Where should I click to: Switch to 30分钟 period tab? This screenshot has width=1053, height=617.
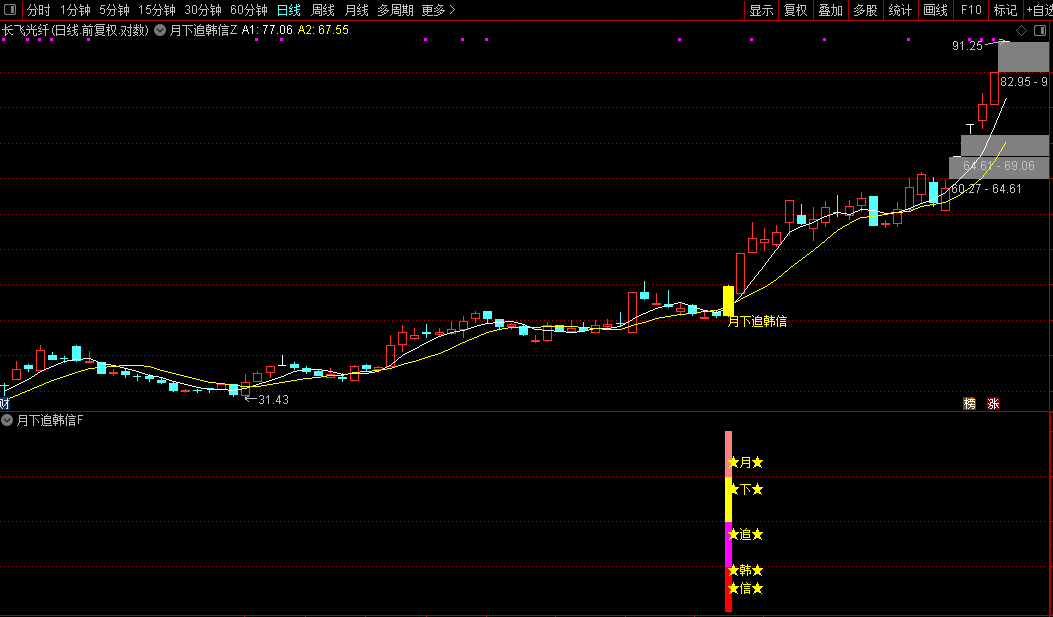tap(203, 10)
